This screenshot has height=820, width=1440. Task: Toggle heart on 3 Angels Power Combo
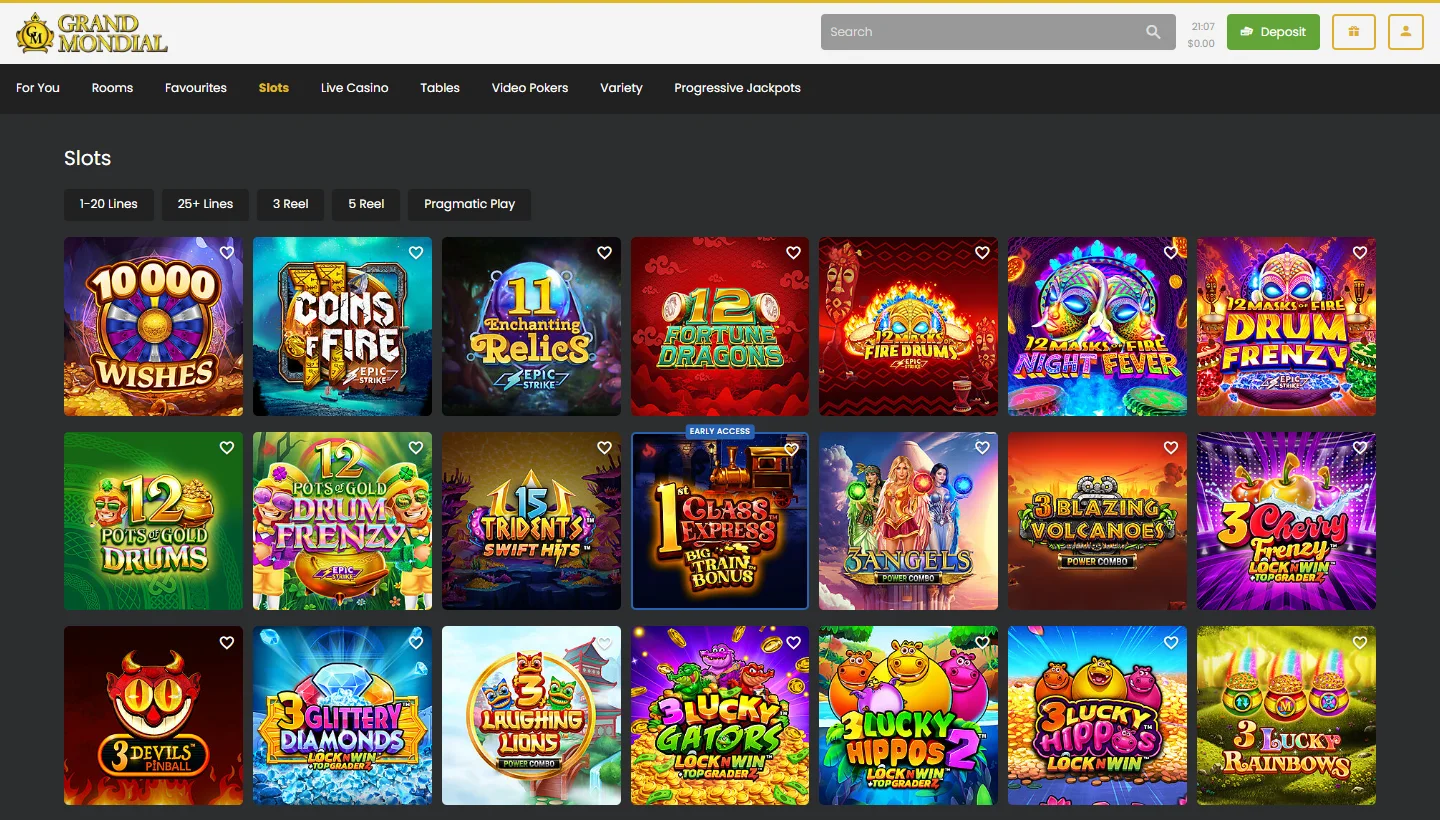(x=982, y=448)
